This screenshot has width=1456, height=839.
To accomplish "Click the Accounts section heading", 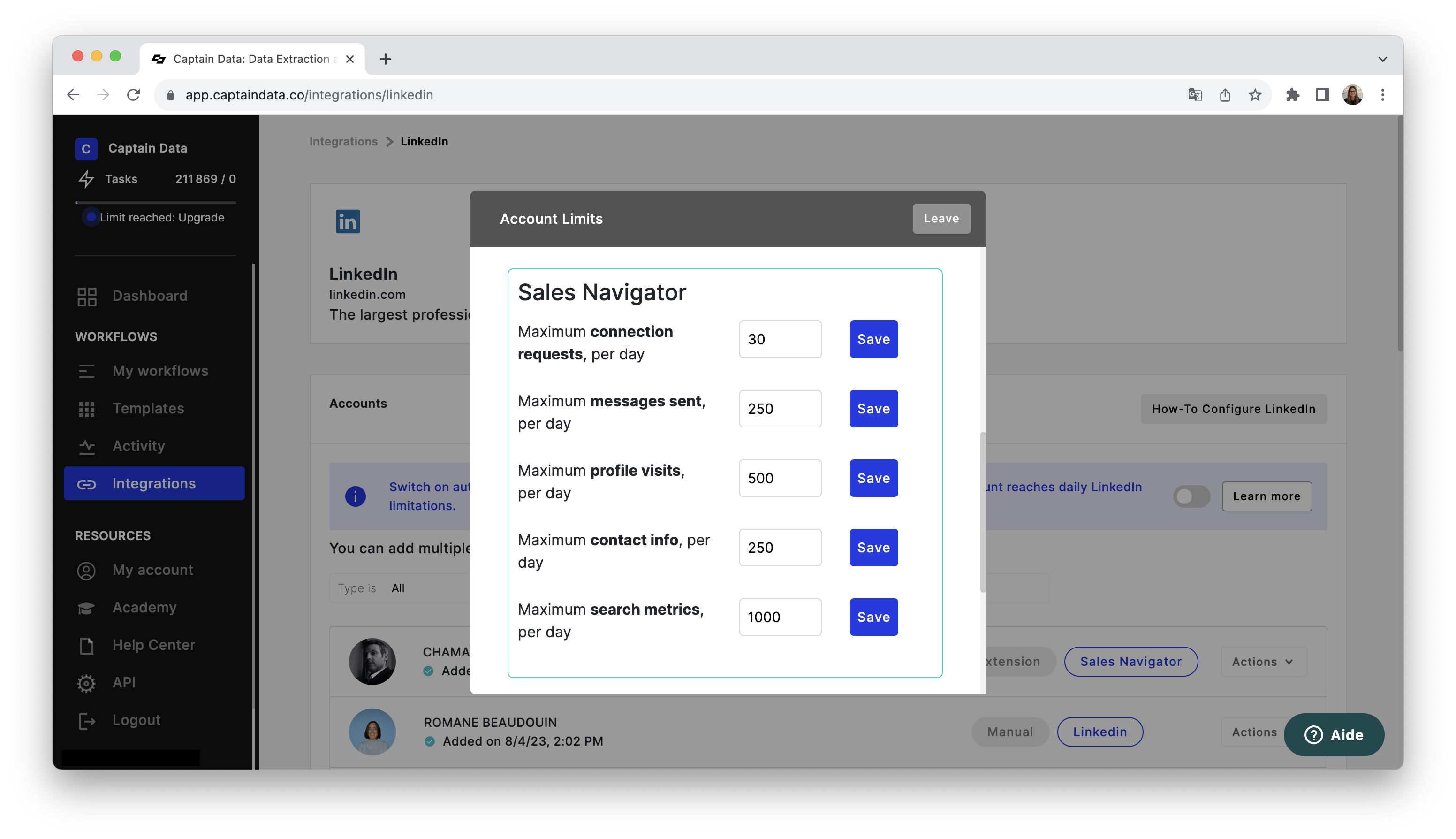I will coord(357,404).
